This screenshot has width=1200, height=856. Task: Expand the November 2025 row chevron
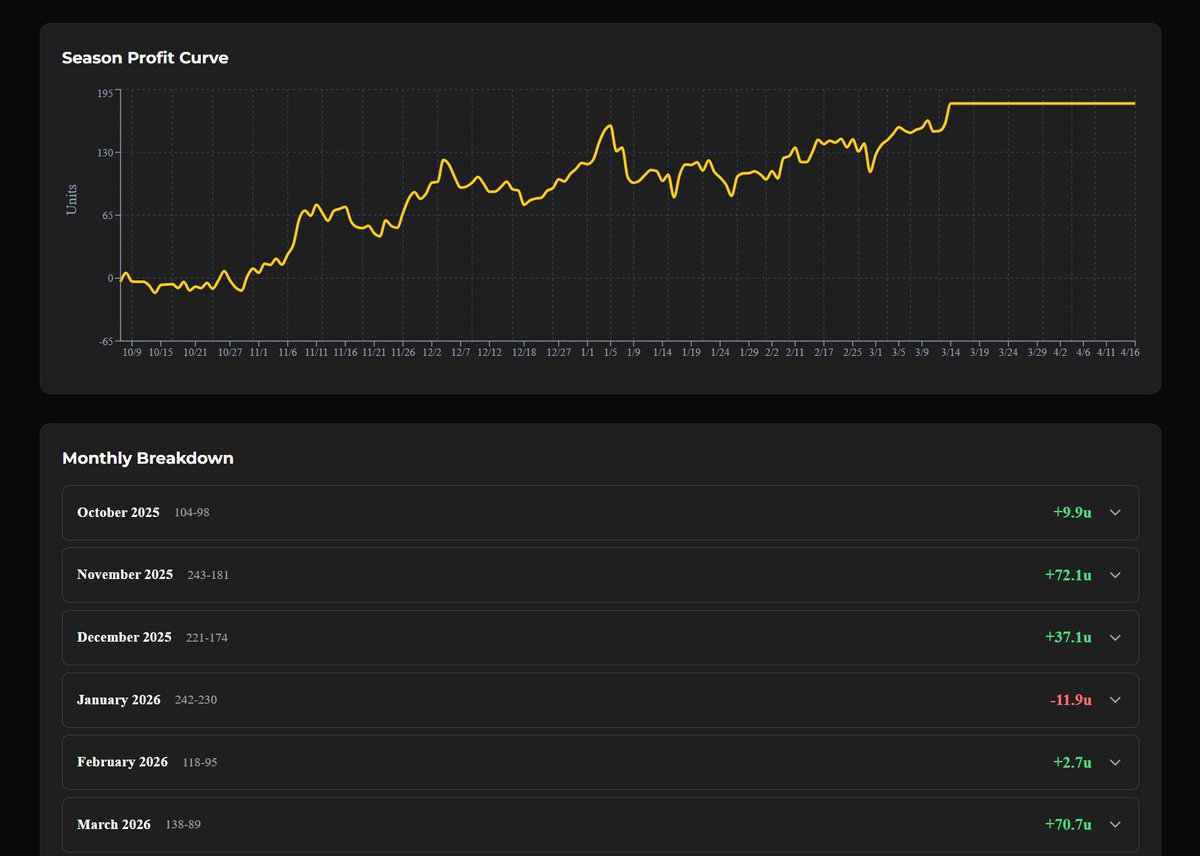[x=1116, y=575]
